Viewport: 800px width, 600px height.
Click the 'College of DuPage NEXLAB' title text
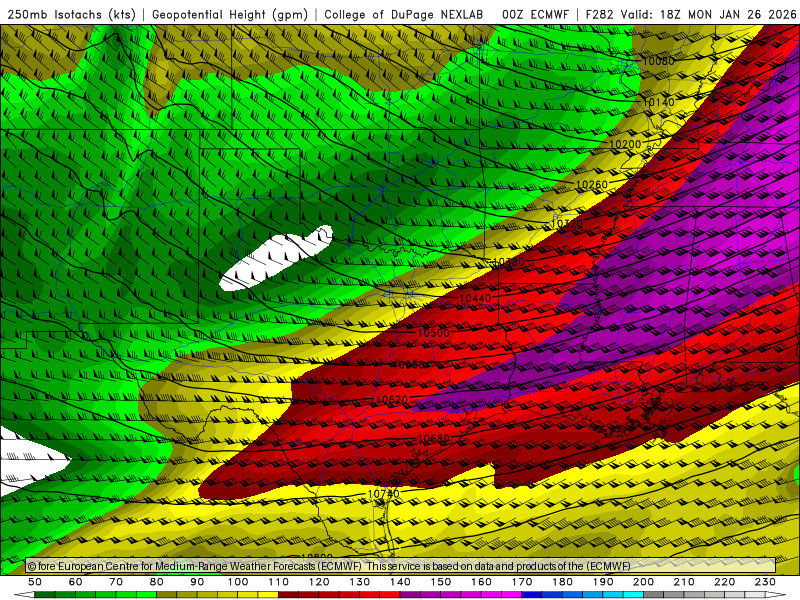[x=403, y=15]
